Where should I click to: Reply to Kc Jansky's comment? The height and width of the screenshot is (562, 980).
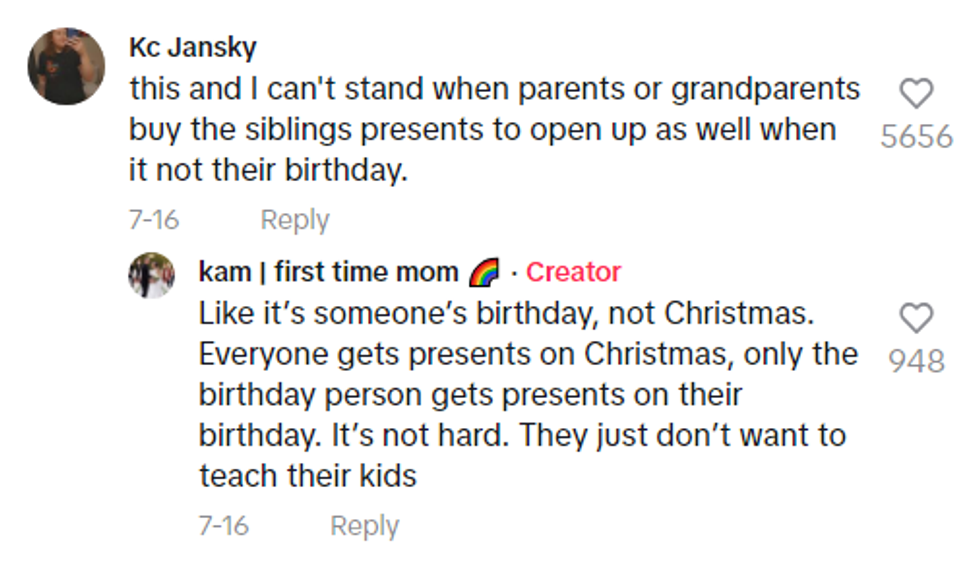point(294,220)
